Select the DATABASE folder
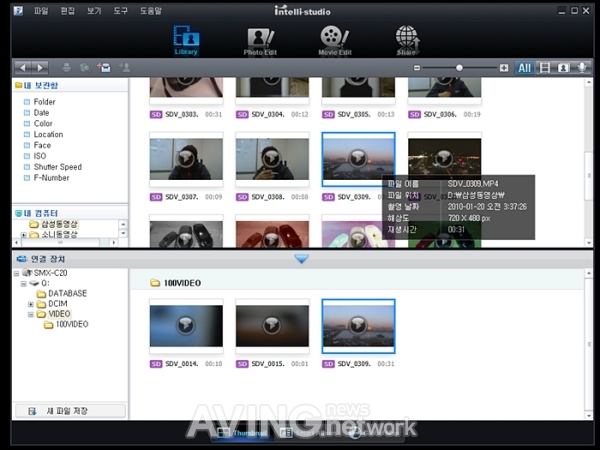 coord(67,293)
